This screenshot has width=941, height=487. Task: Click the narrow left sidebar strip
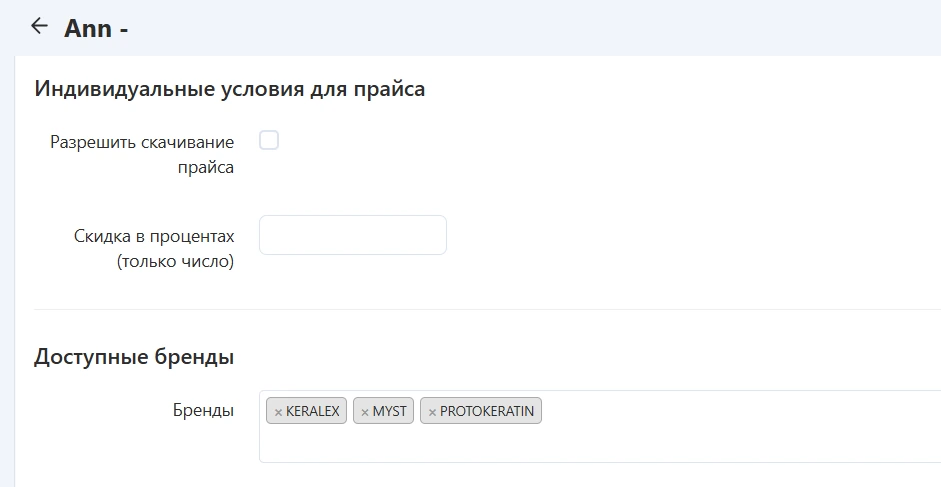7,270
